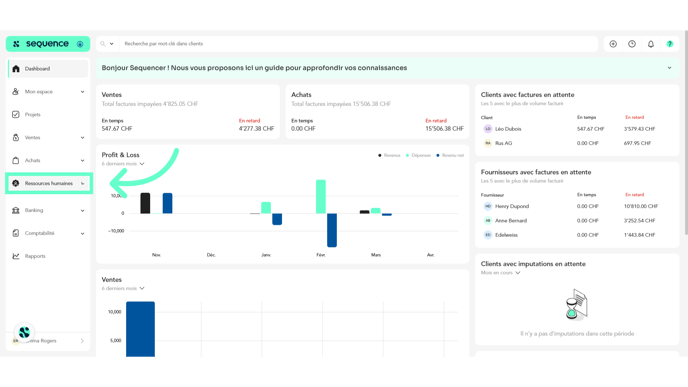Click the plus add icon in top bar
This screenshot has height=387, width=688.
[613, 44]
